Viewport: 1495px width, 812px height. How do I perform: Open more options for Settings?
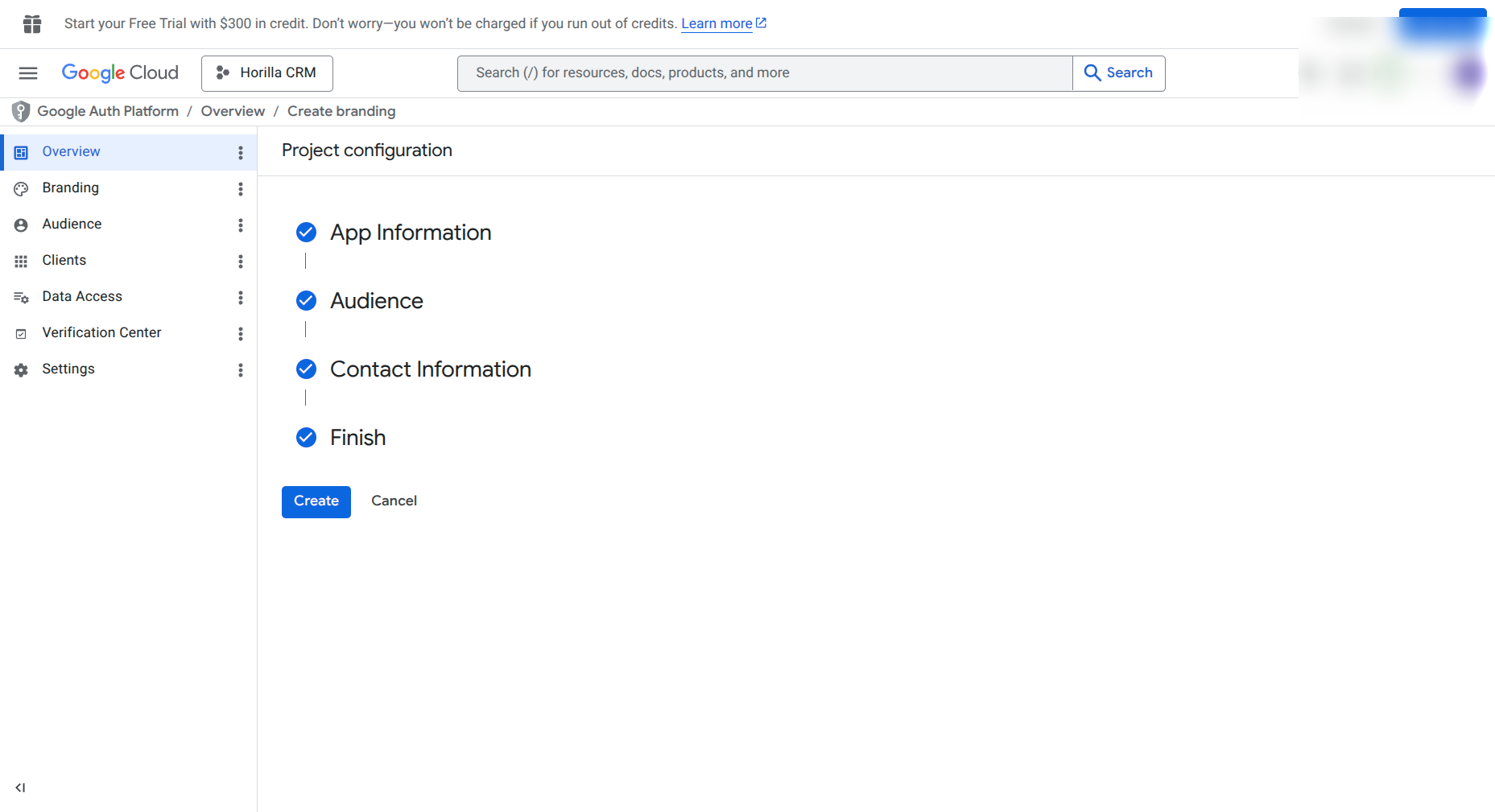coord(240,369)
